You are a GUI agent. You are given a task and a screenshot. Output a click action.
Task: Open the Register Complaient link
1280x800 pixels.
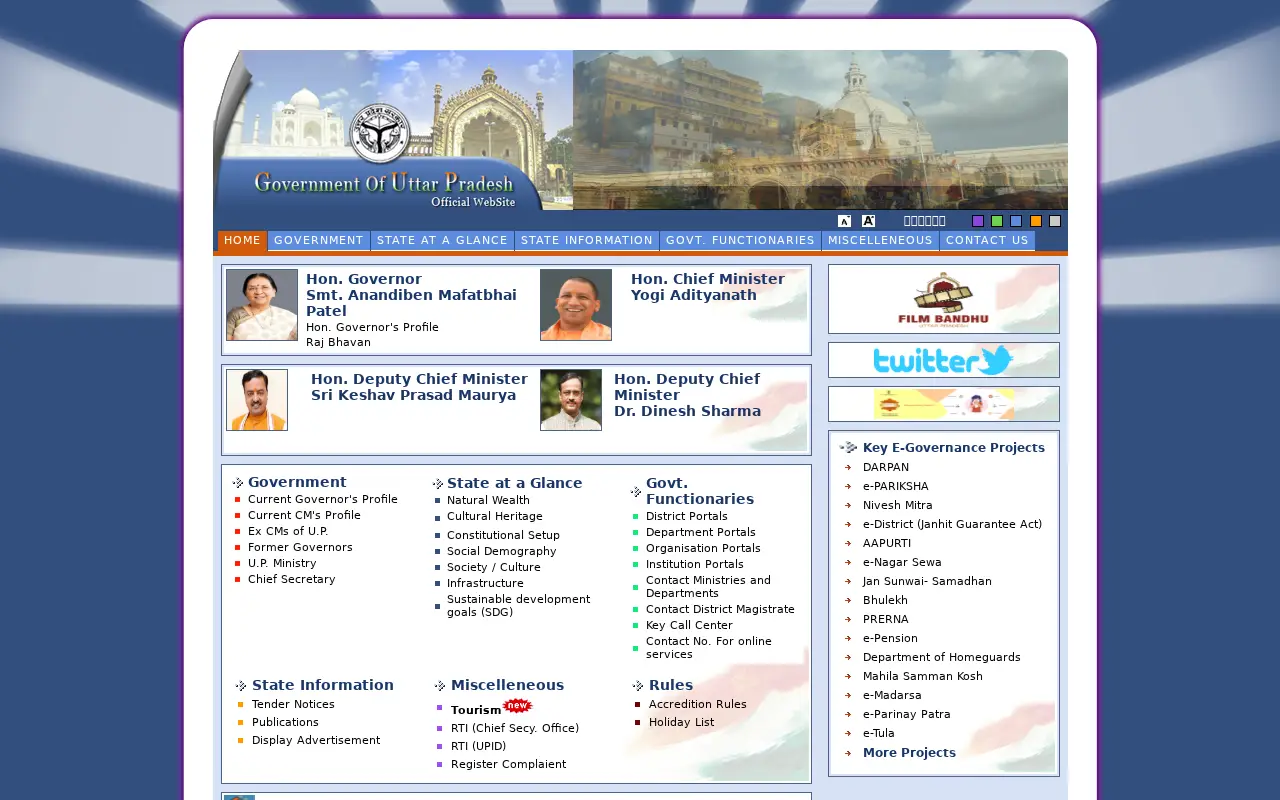point(508,765)
